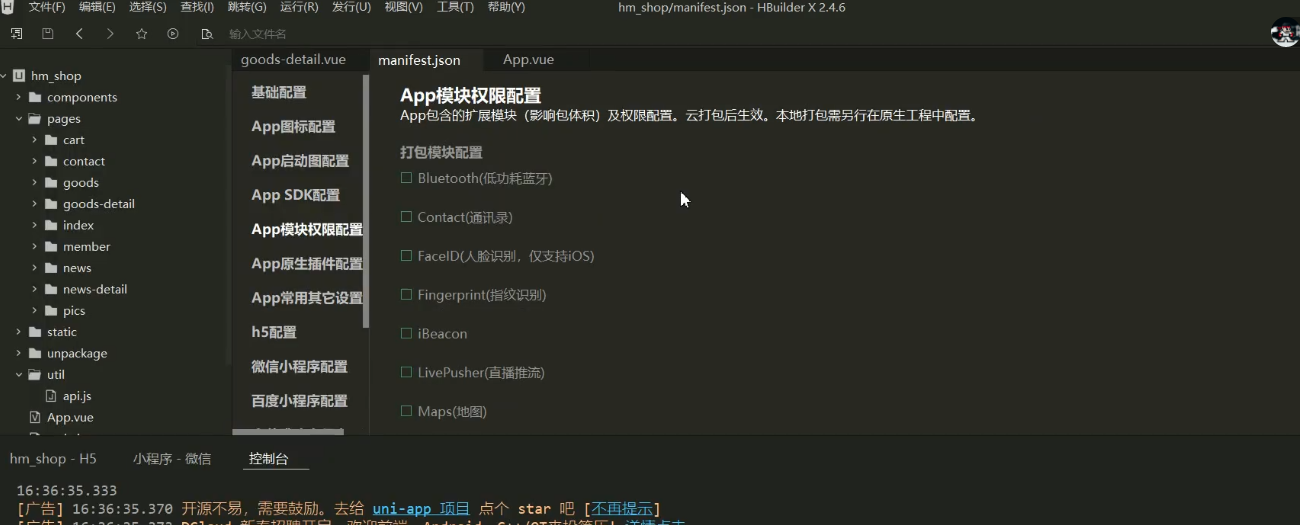This screenshot has height=525, width=1300.
Task: Select api.js in the file tree
Action: (77, 396)
